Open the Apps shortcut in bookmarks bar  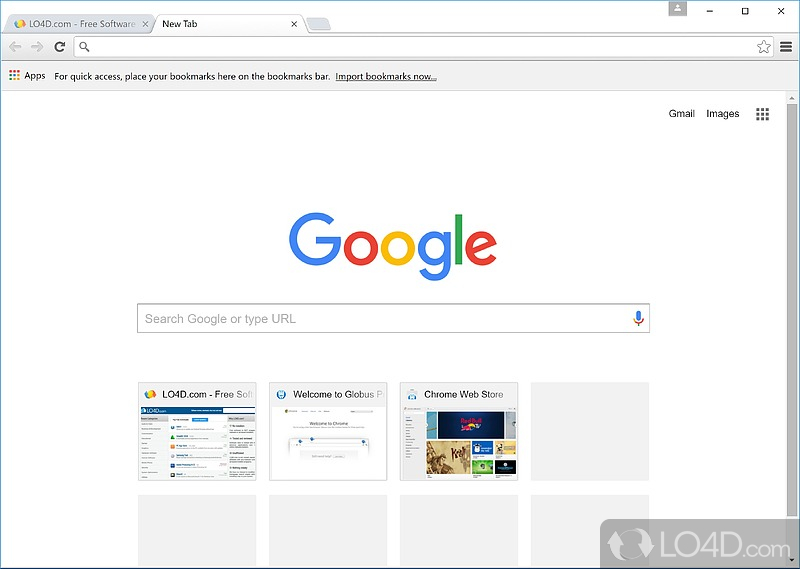pyautogui.click(x=28, y=76)
